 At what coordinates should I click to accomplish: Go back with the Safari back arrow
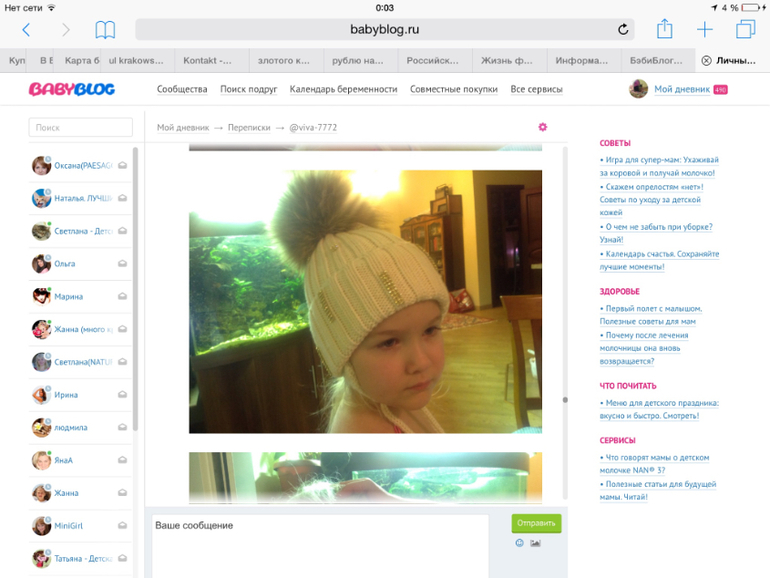27,30
